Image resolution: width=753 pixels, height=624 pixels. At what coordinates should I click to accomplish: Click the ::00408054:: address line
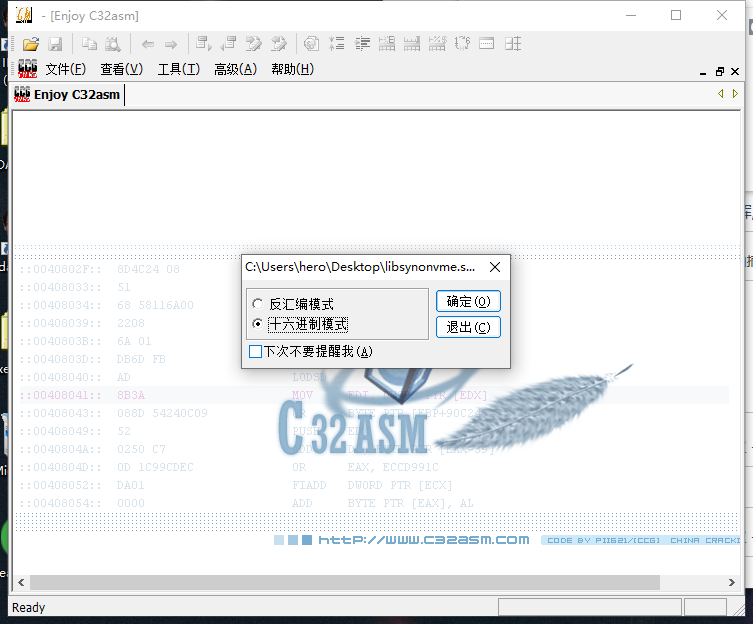click(x=61, y=503)
